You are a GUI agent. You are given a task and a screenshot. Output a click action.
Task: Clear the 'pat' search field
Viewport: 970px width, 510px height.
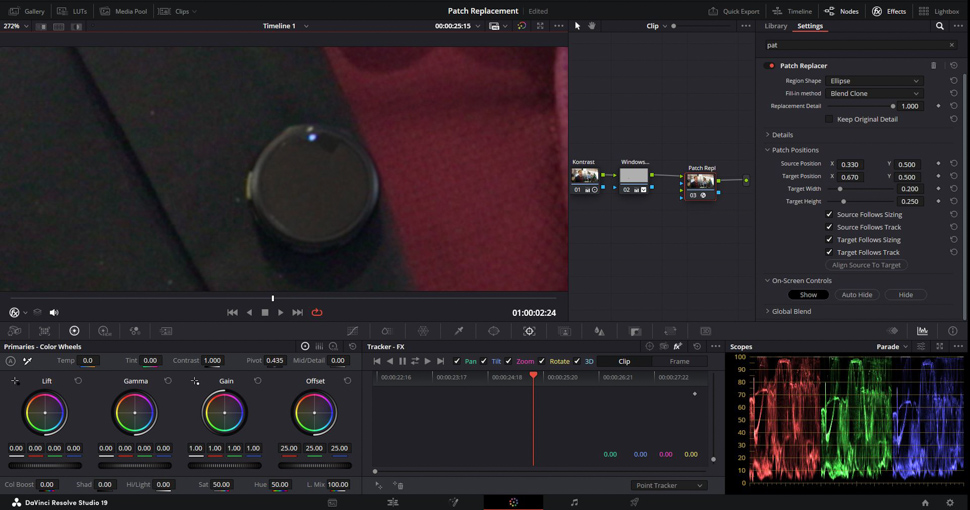[x=951, y=45]
